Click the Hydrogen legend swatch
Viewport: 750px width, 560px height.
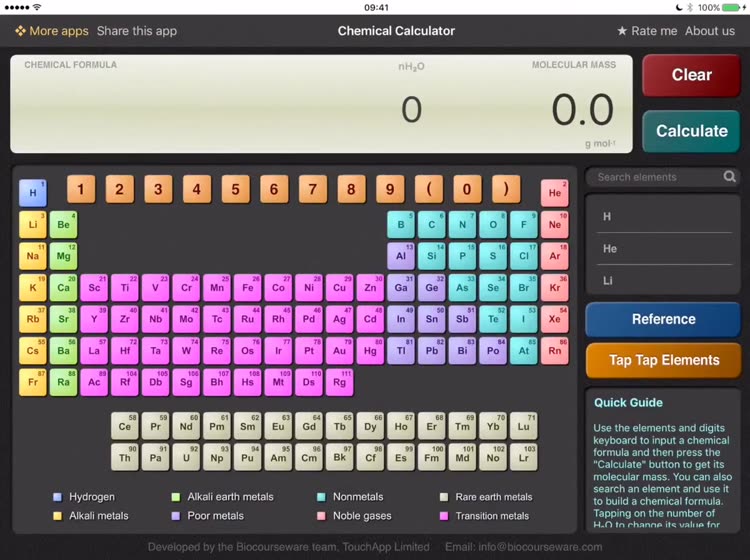pyautogui.click(x=58, y=497)
